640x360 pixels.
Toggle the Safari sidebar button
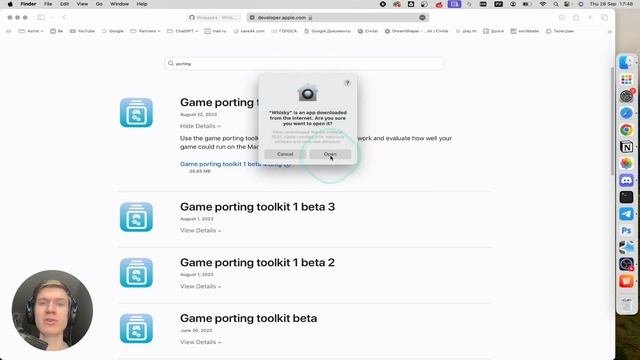click(x=41, y=18)
